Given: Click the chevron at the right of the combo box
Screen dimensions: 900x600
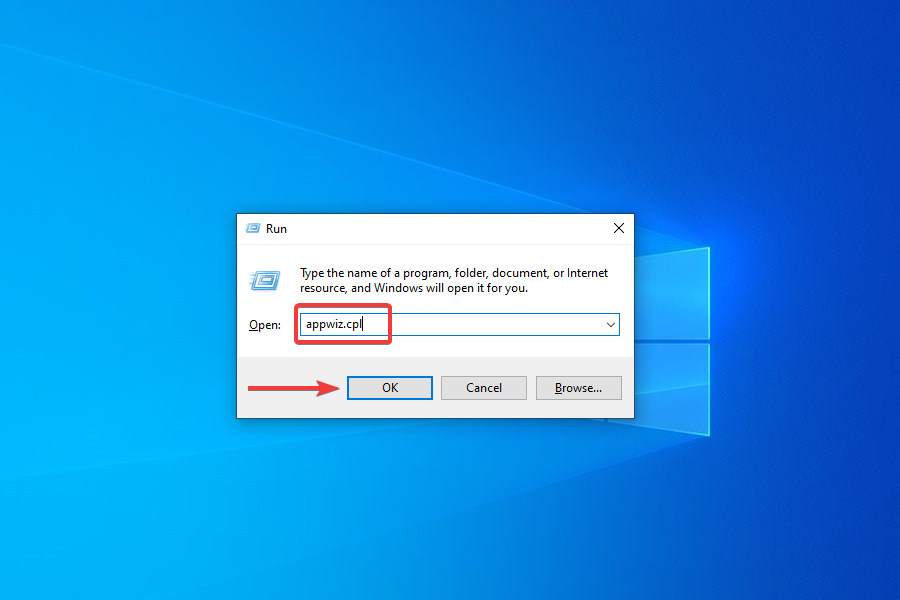Looking at the screenshot, I should coord(610,324).
